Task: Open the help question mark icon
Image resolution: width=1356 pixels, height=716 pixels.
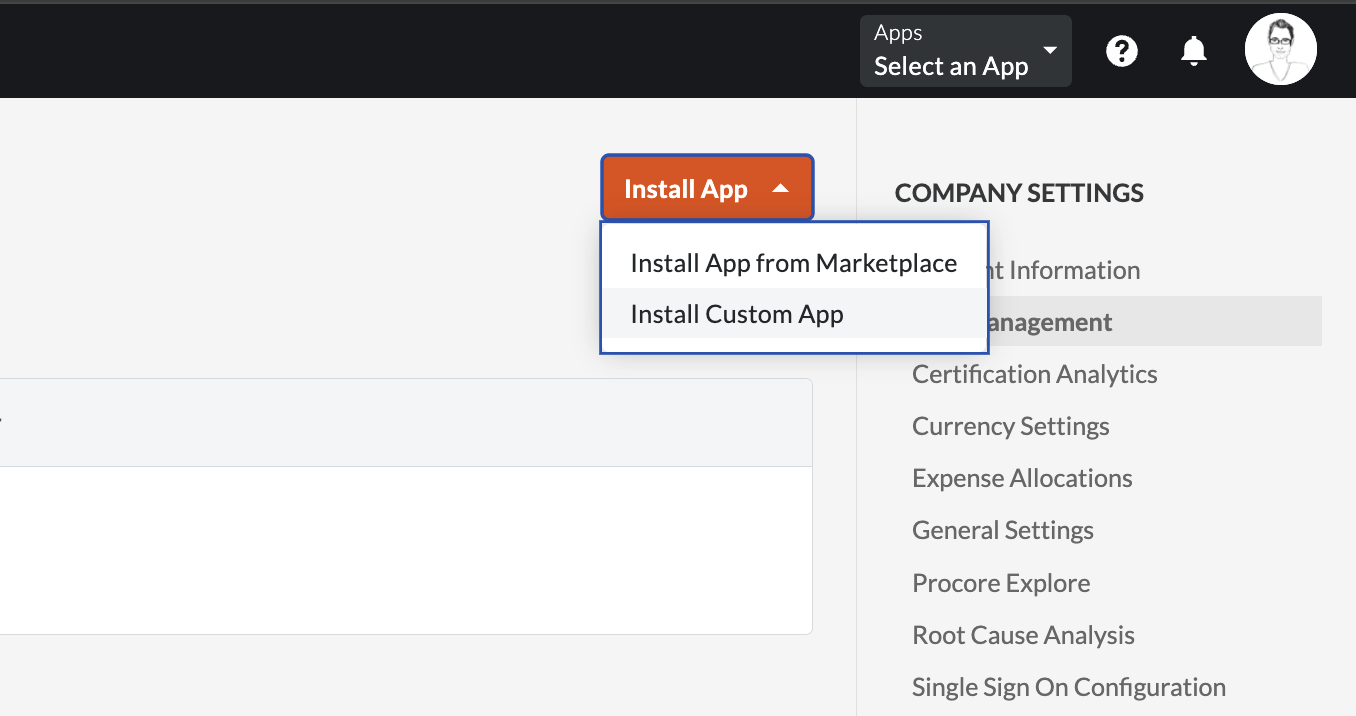Action: click(x=1121, y=51)
